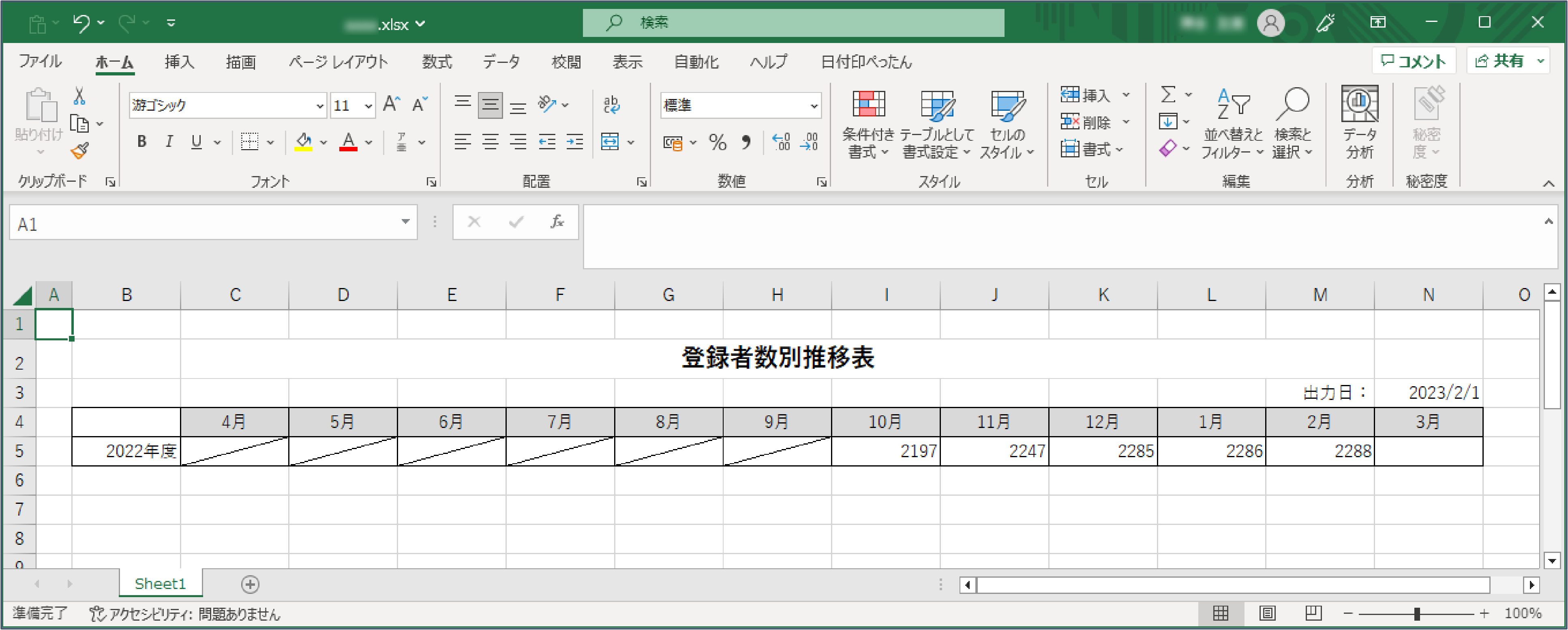Click the AutoSum sigma icon

[1167, 95]
